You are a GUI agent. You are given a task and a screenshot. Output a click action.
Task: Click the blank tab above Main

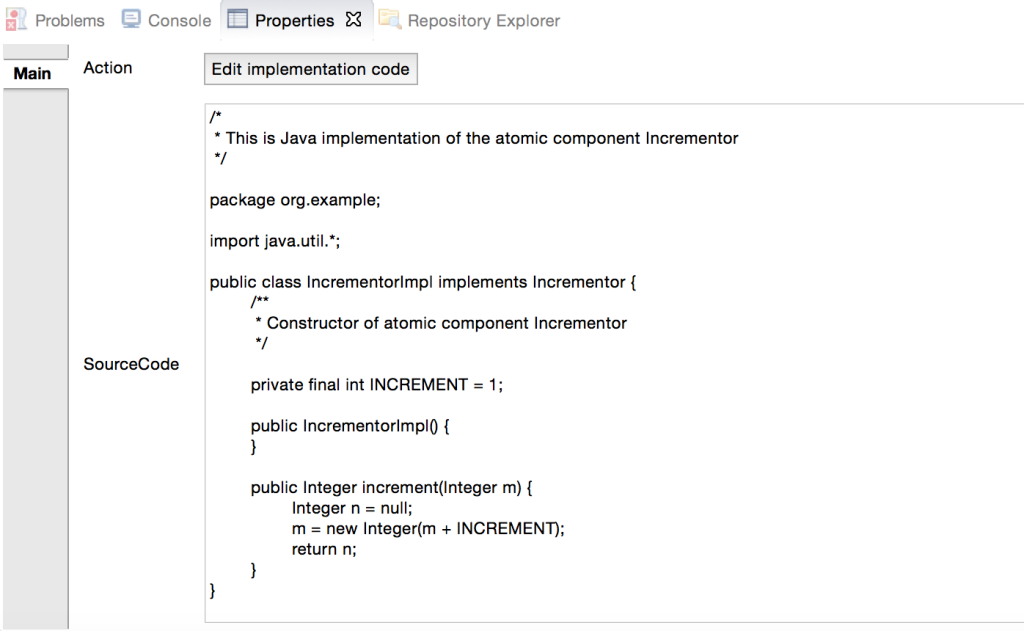coord(36,52)
